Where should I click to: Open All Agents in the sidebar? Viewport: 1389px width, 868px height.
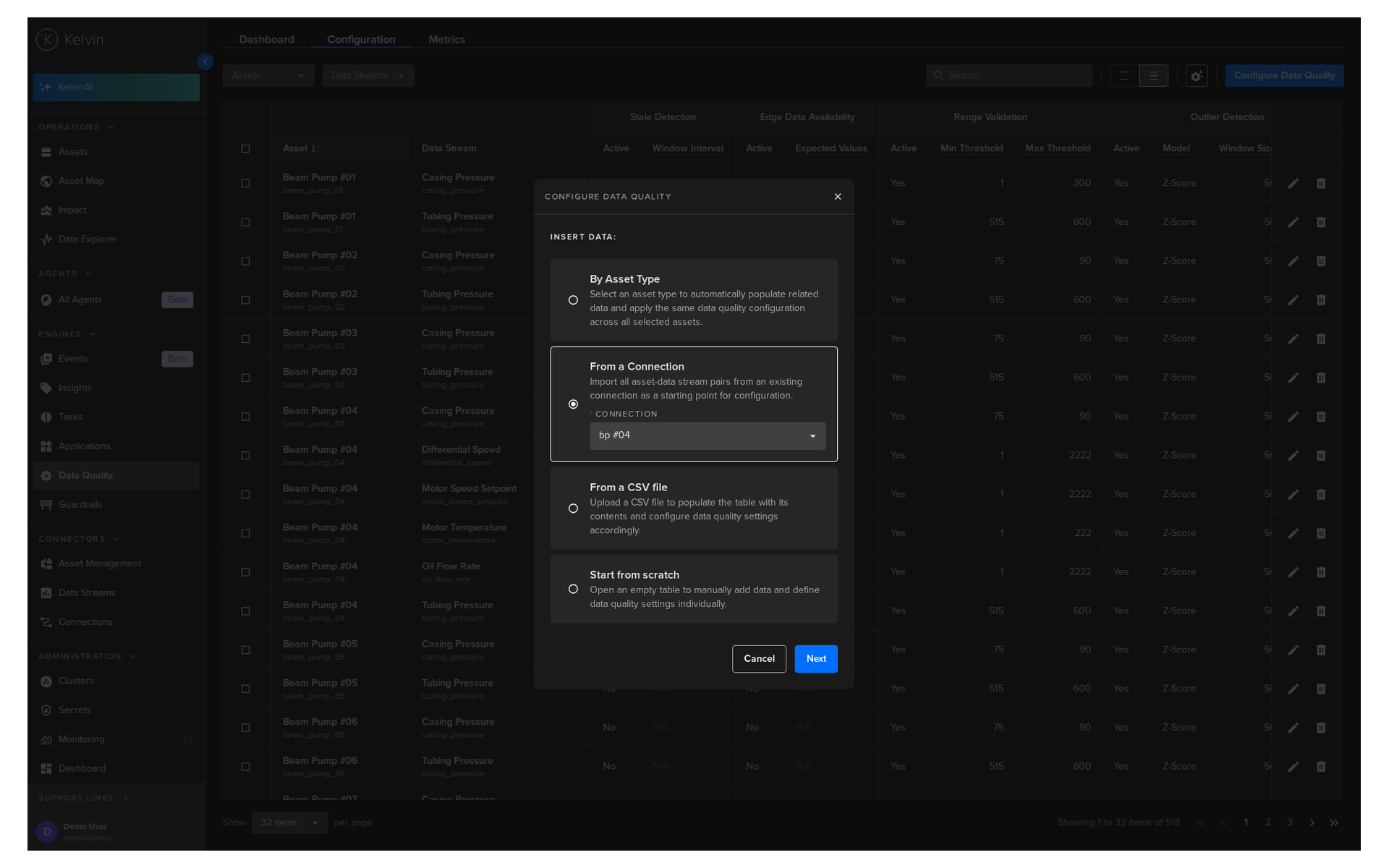(116, 300)
